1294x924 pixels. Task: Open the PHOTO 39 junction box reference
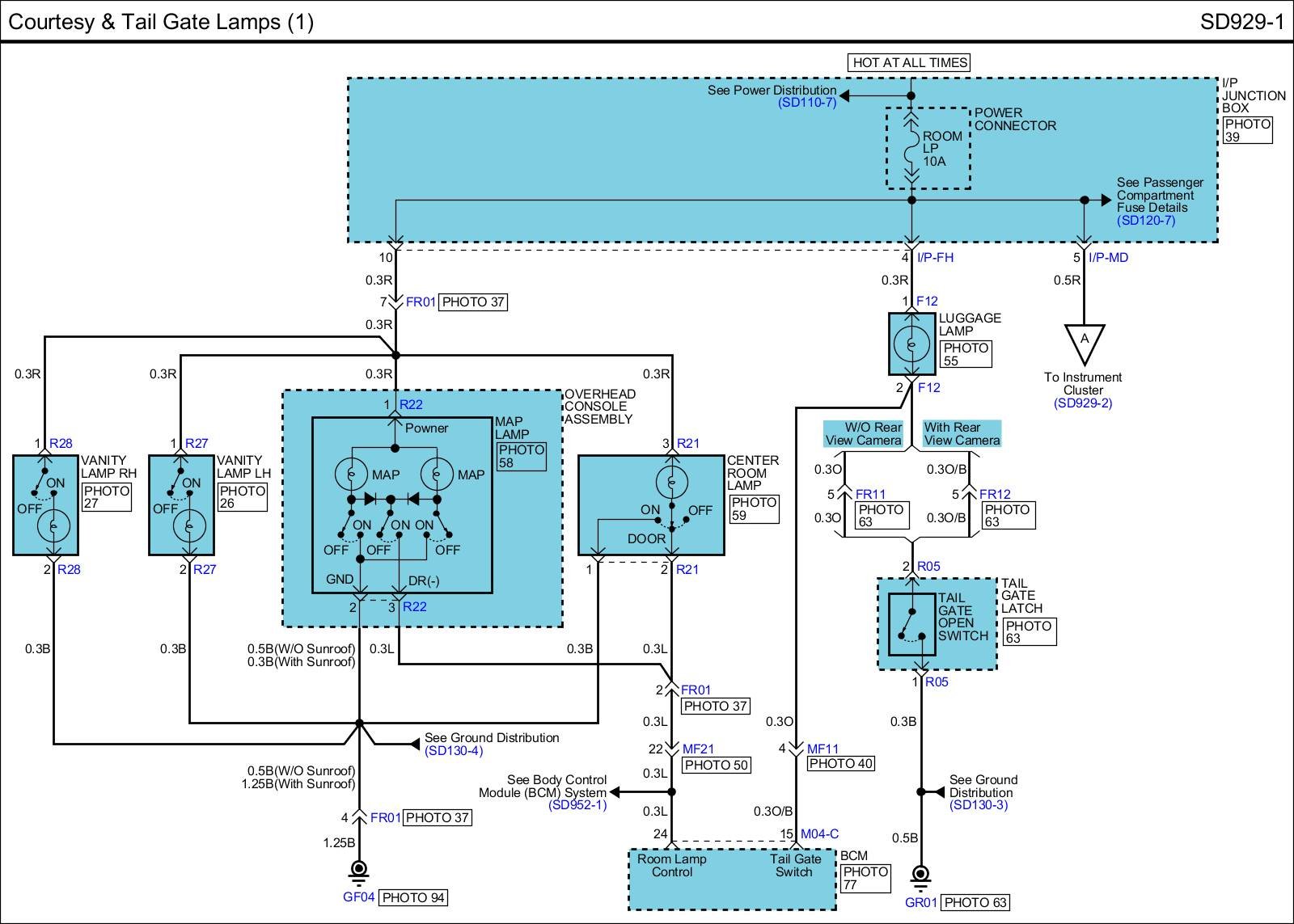pyautogui.click(x=1246, y=130)
